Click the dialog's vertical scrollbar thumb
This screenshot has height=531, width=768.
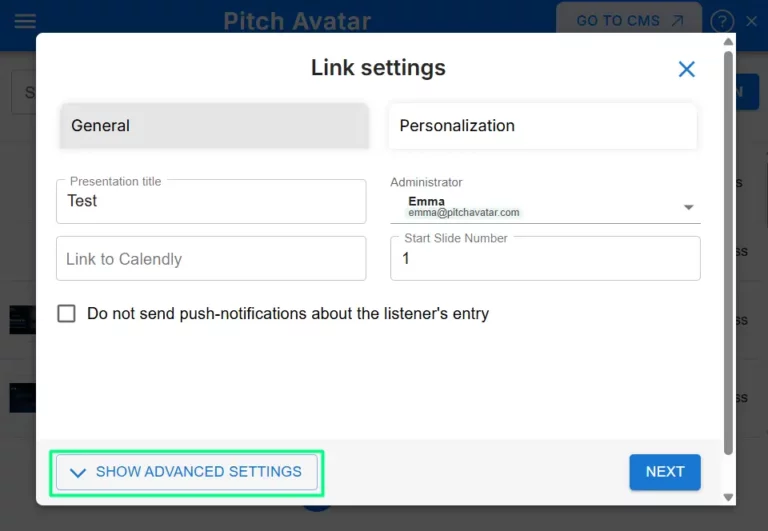(728, 250)
